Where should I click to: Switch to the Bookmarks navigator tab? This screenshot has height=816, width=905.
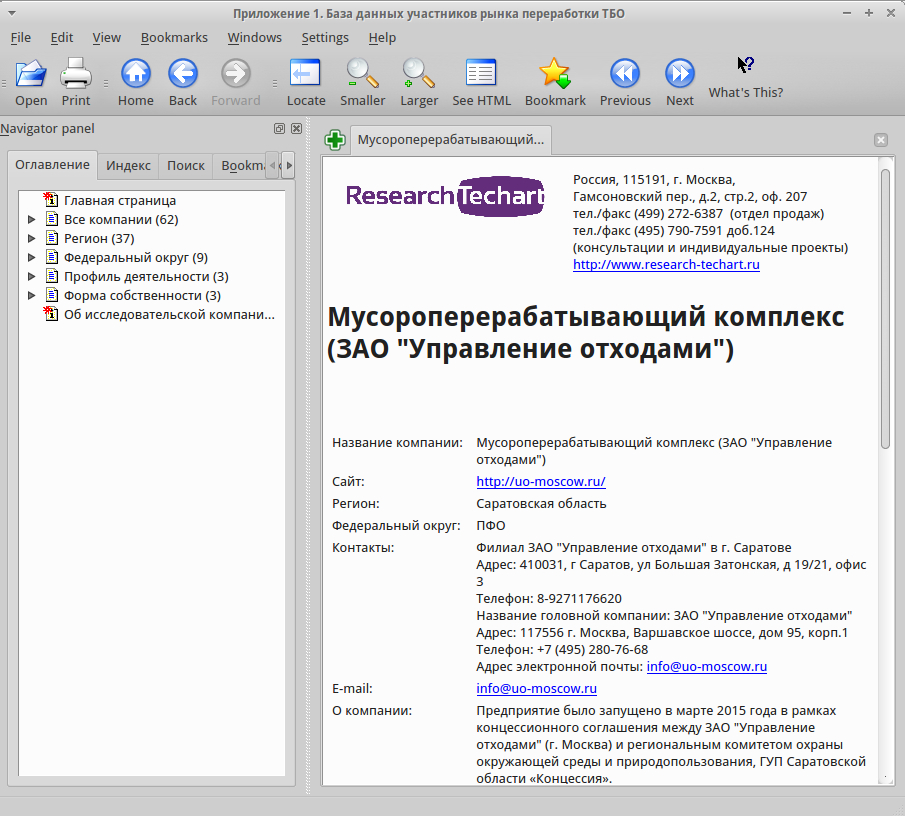[x=242, y=166]
